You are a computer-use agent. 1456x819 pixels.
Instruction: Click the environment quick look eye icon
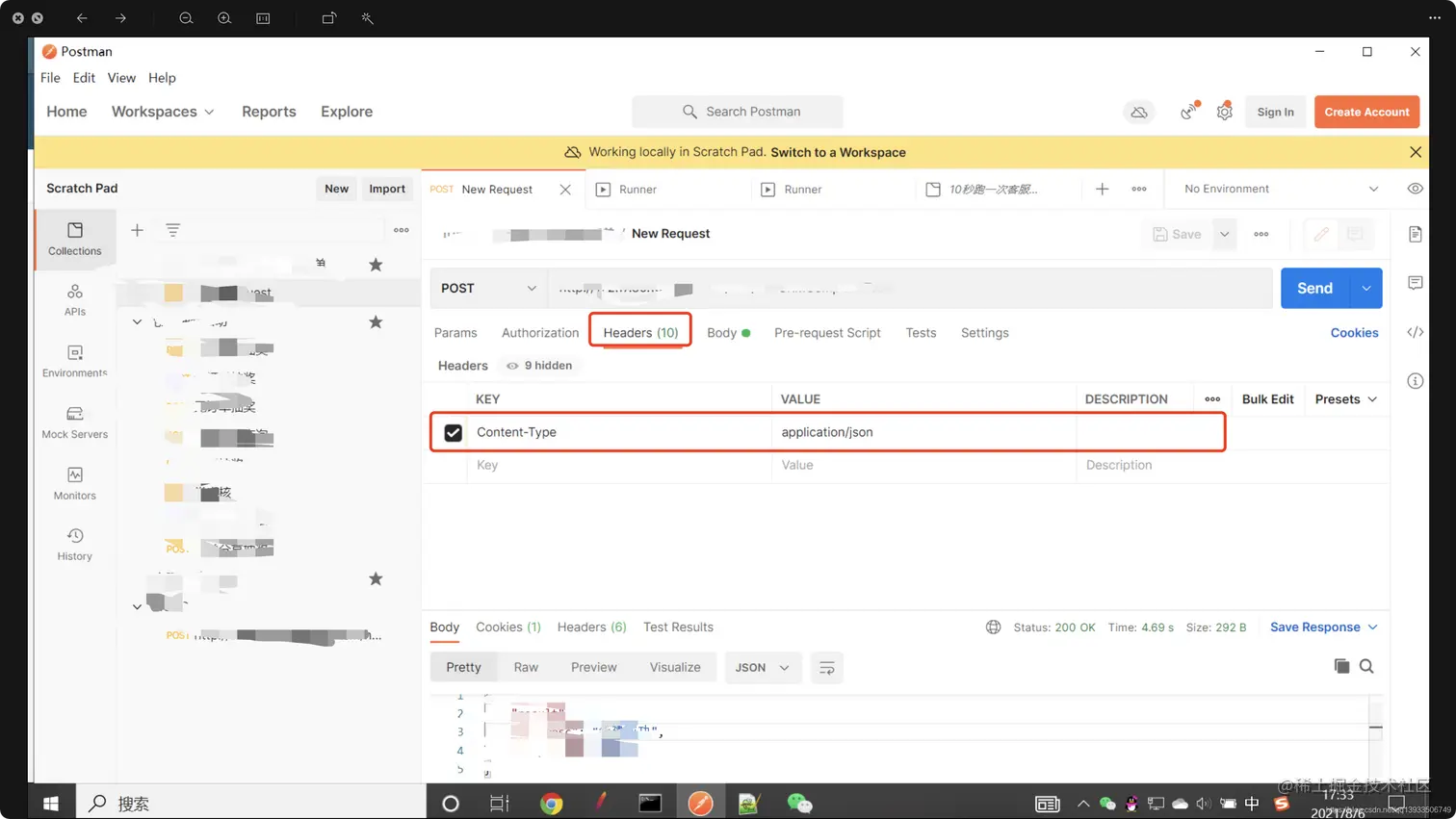[x=1415, y=189]
